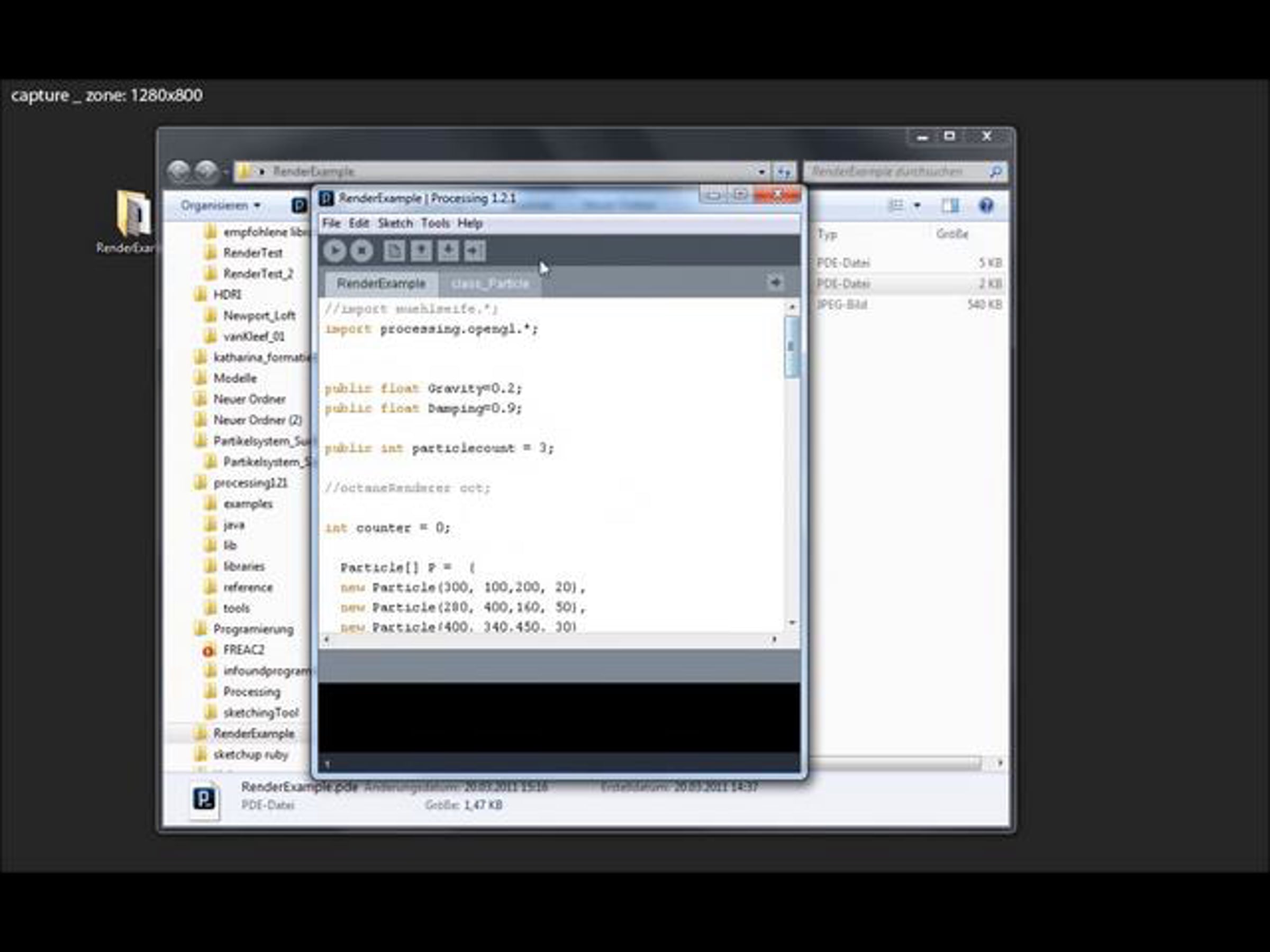Click the editor horizontal scrollbar left arrow
This screenshot has height=952, width=1270.
[x=326, y=639]
